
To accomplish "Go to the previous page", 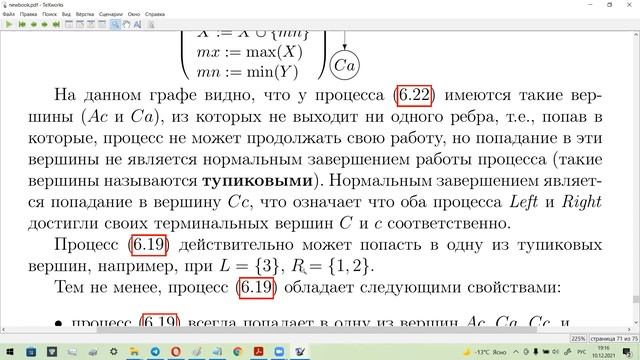I will tap(33, 24).
